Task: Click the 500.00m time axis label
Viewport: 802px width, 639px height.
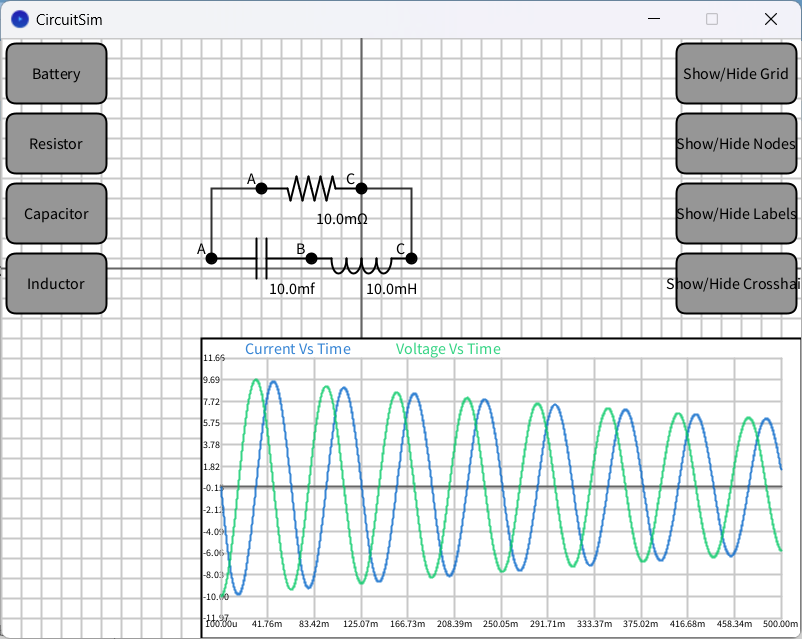Action: click(x=781, y=624)
